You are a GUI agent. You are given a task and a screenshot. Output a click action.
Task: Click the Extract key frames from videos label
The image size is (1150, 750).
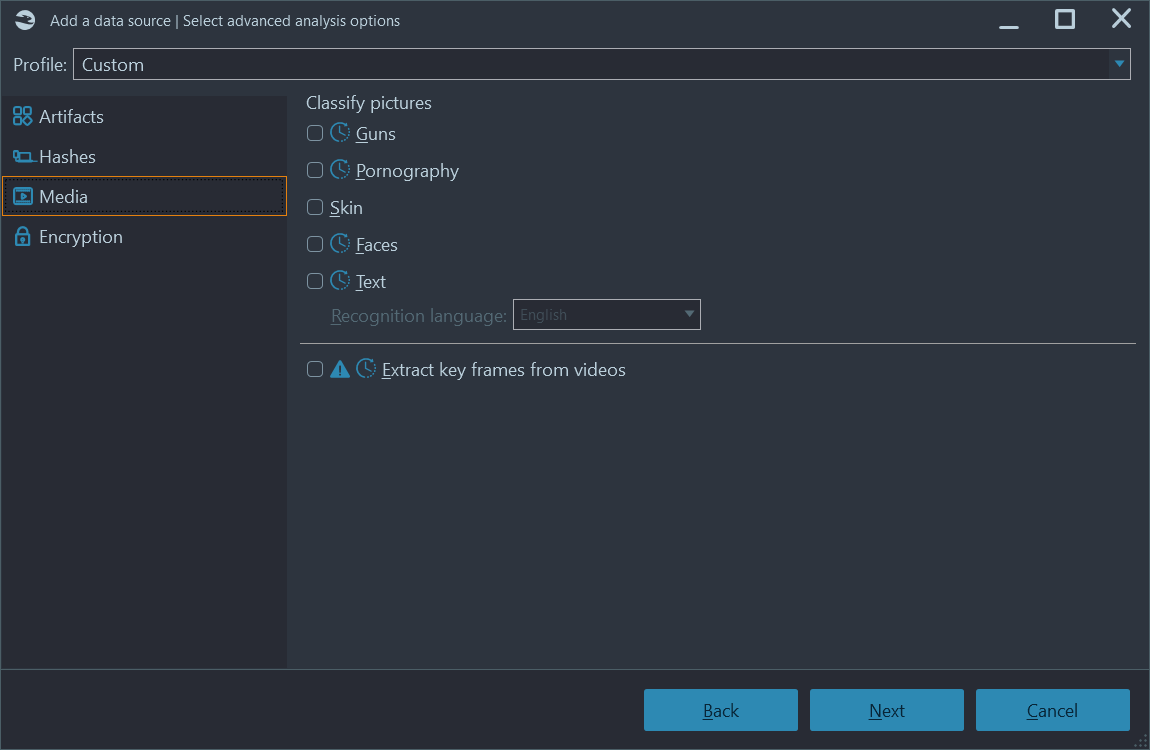click(504, 370)
